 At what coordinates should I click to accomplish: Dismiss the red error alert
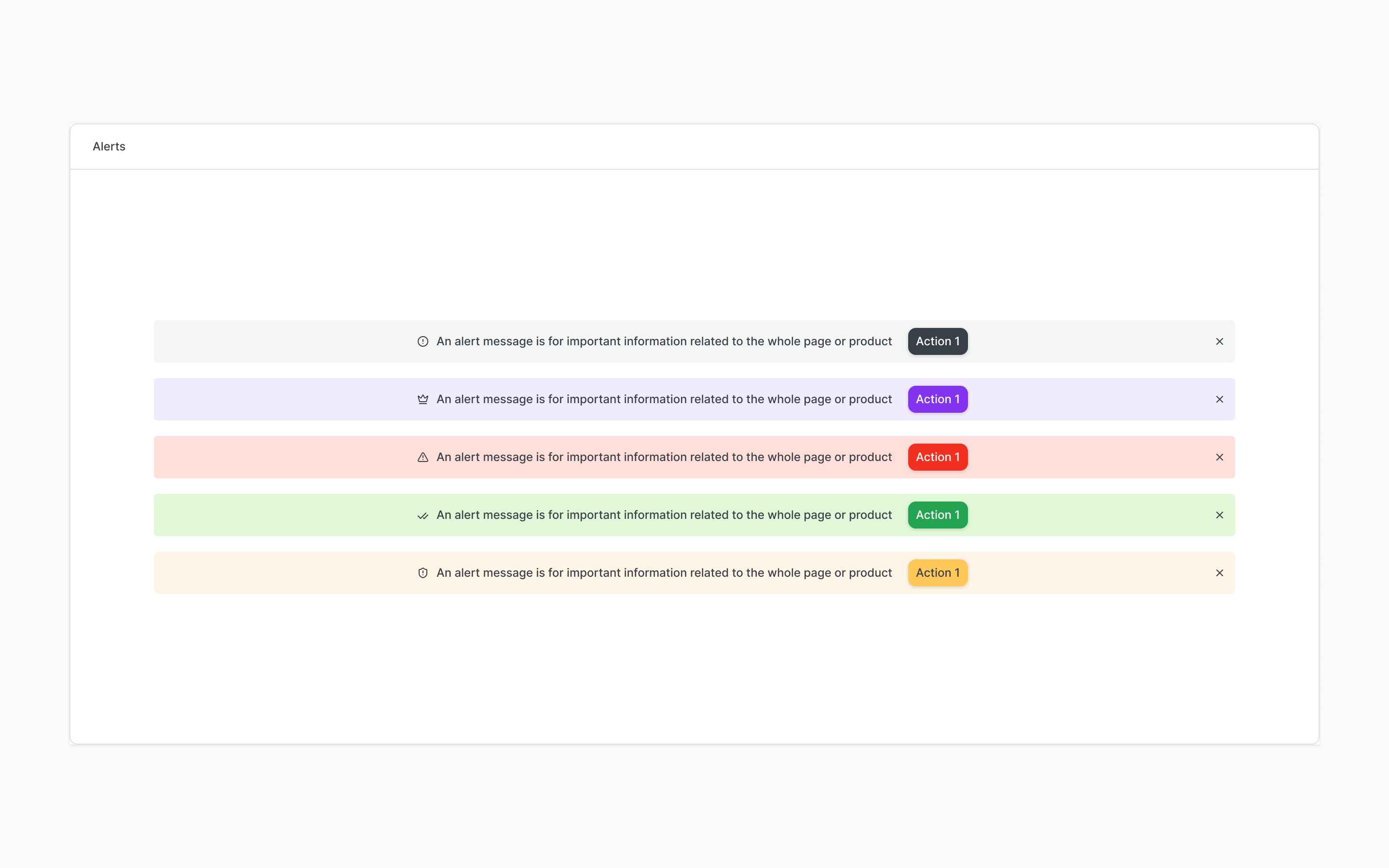tap(1220, 457)
